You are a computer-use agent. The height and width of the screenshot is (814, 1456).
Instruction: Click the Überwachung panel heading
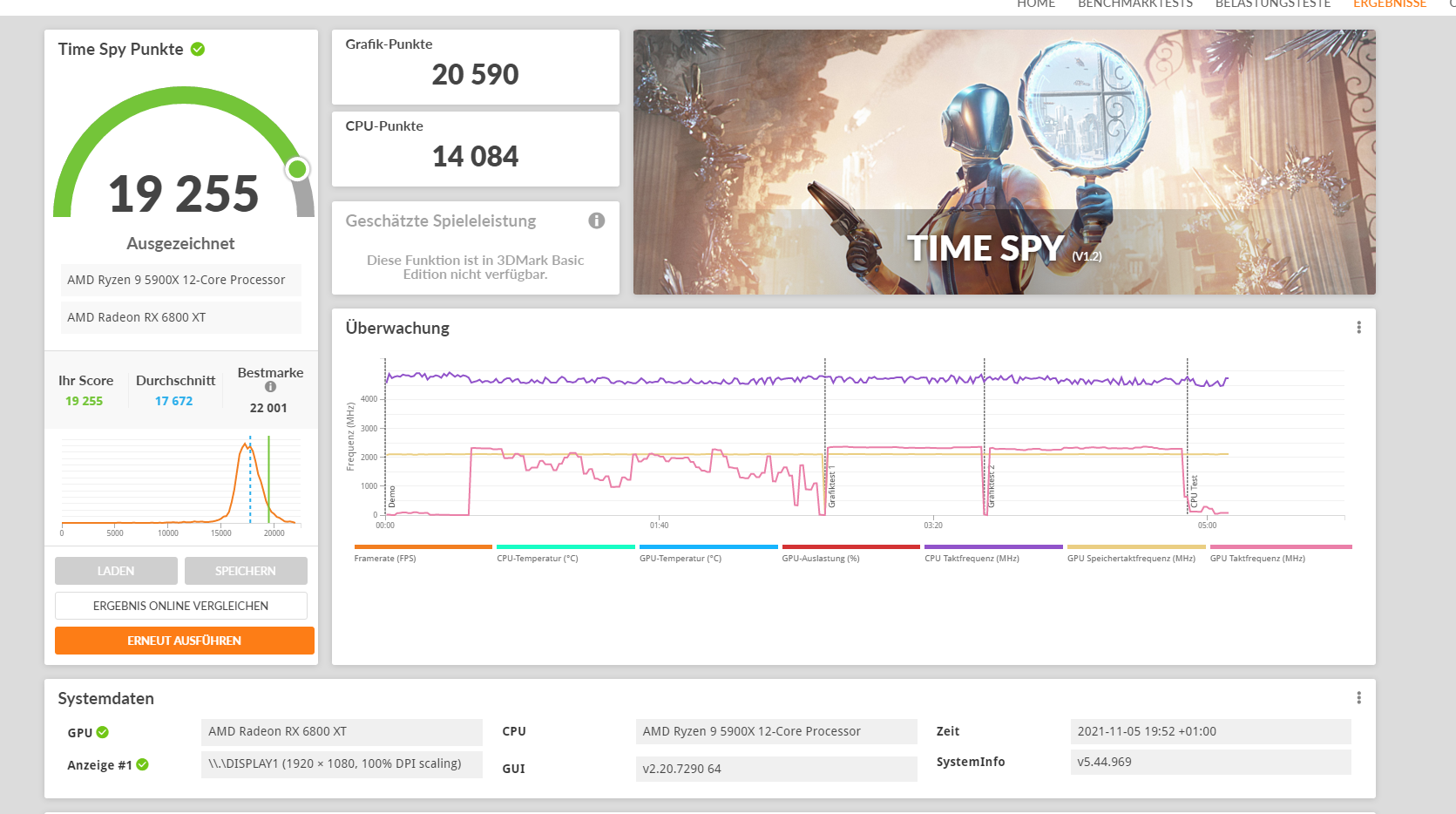coord(397,328)
